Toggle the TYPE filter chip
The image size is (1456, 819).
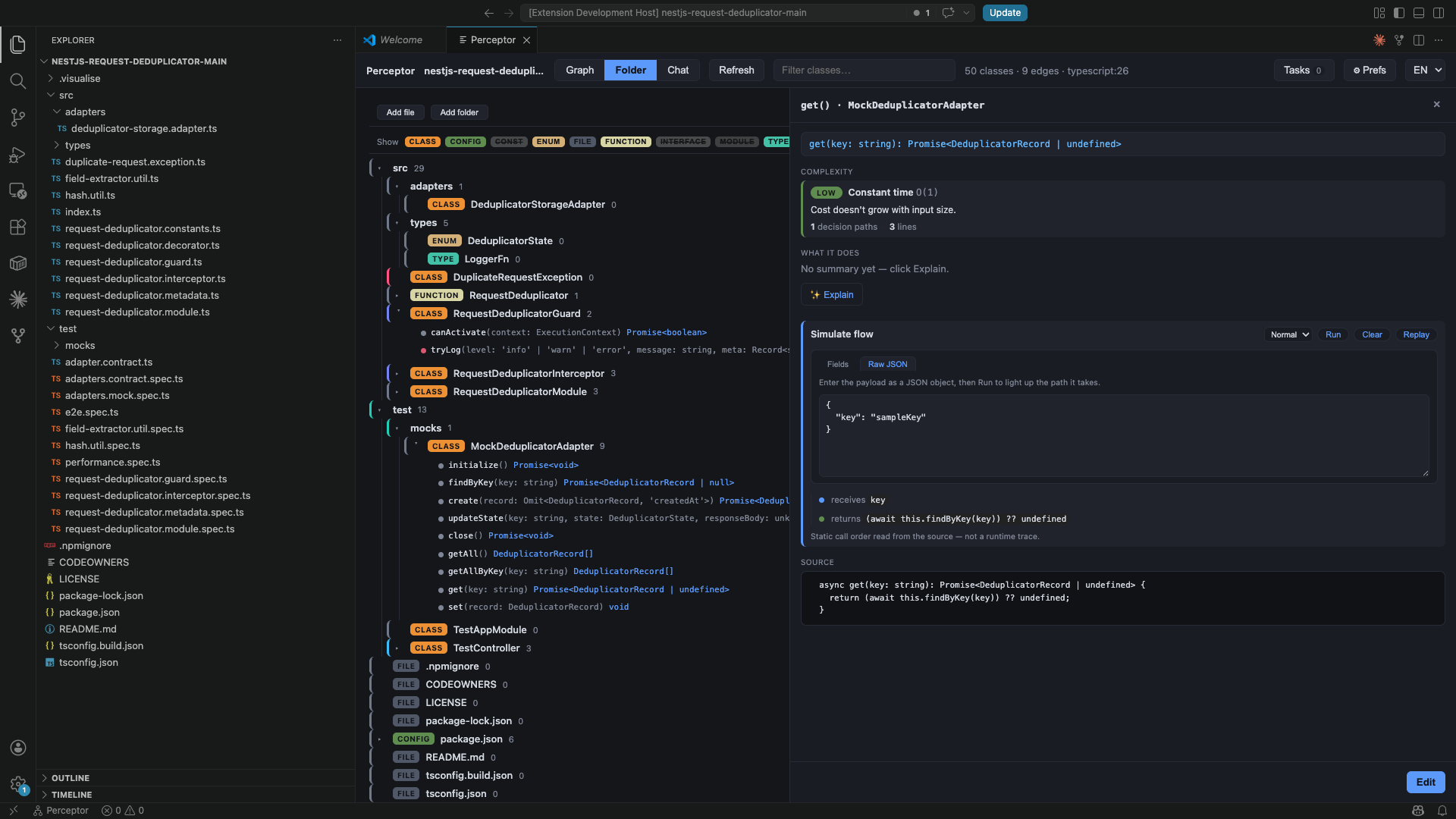tap(777, 142)
